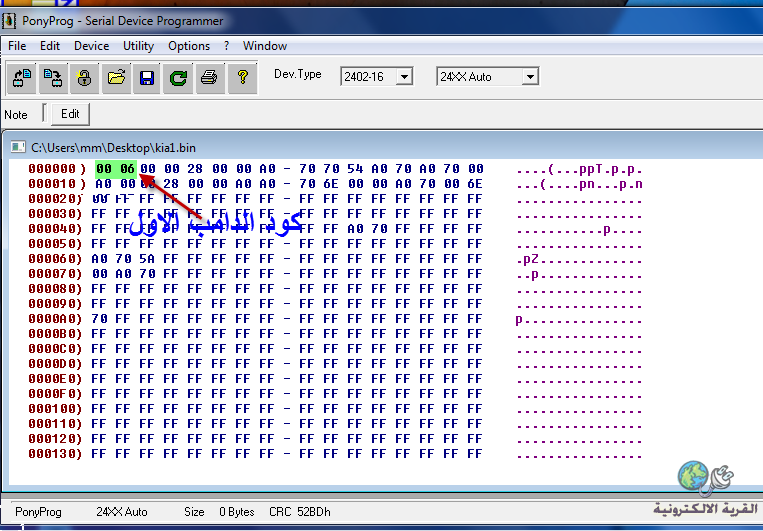This screenshot has width=763, height=531.
Task: Select the highlighted 00 06 bytes
Action: pyautogui.click(x=116, y=169)
